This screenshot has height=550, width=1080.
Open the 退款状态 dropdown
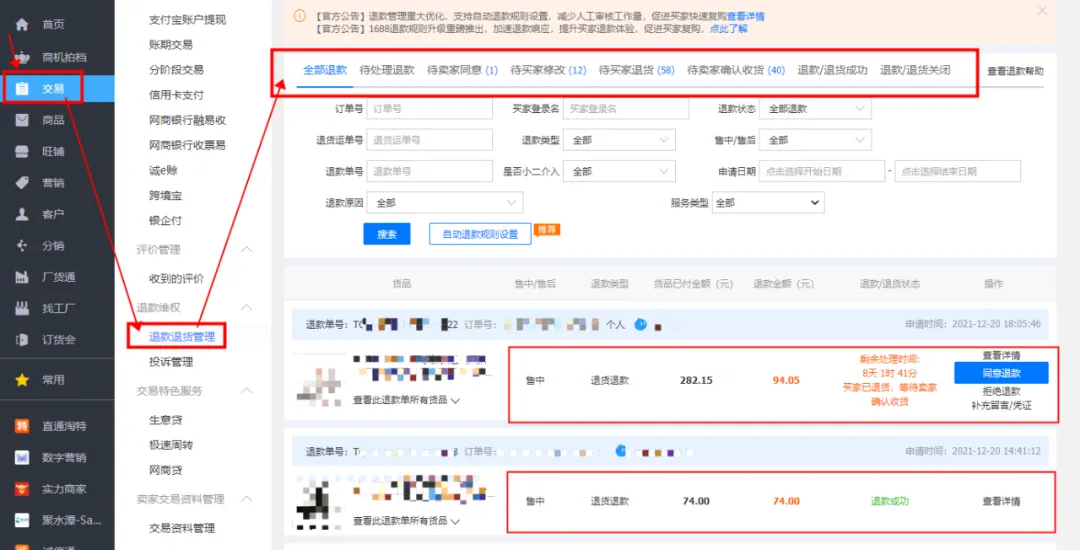point(815,108)
